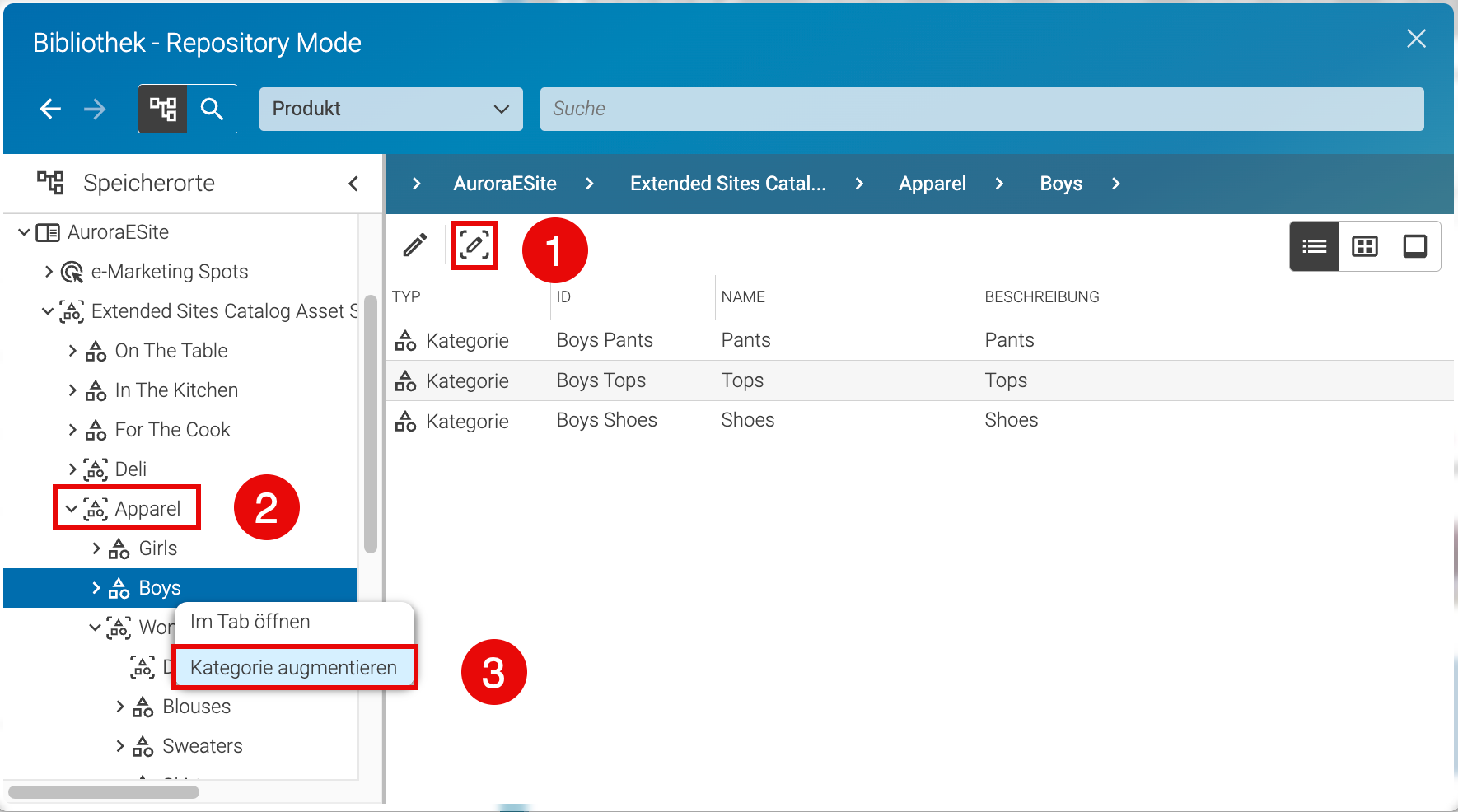Viewport: 1458px width, 812px height.
Task: Click the pencil edit icon
Action: pos(415,245)
